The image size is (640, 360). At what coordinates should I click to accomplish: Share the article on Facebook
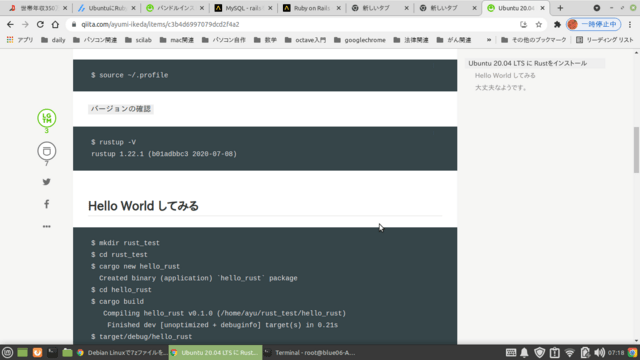pos(47,204)
